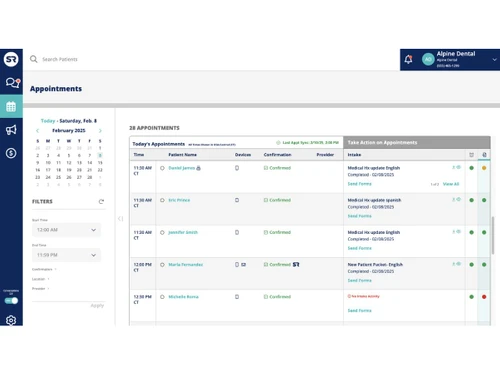Open the appointments calendar icon in sidebar
This screenshot has width=500, height=375.
(11, 107)
